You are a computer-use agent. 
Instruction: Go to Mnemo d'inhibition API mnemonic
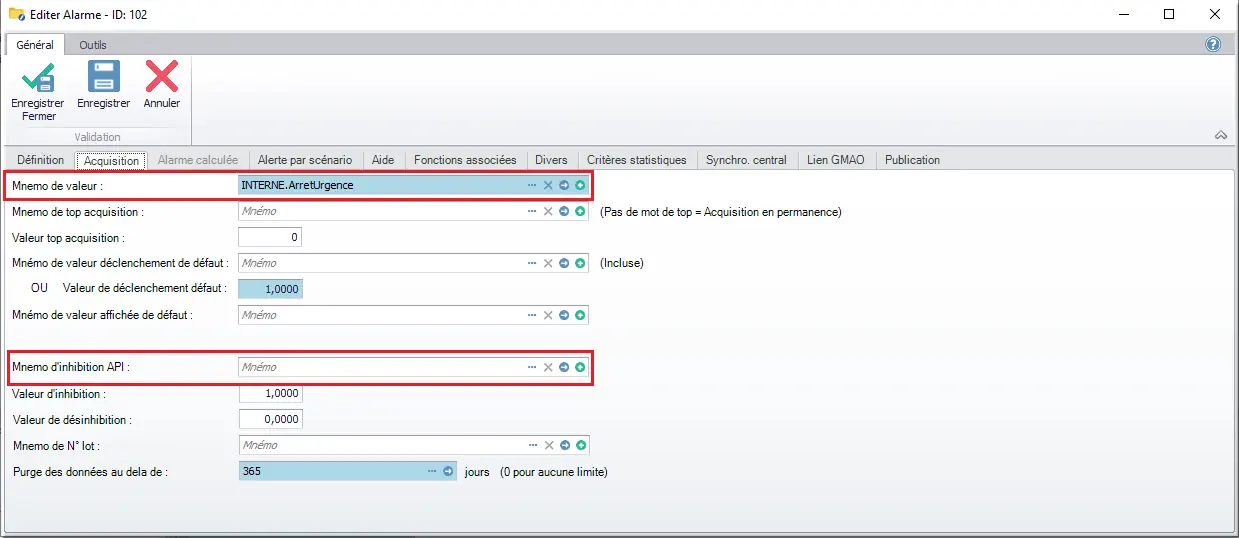pos(564,367)
